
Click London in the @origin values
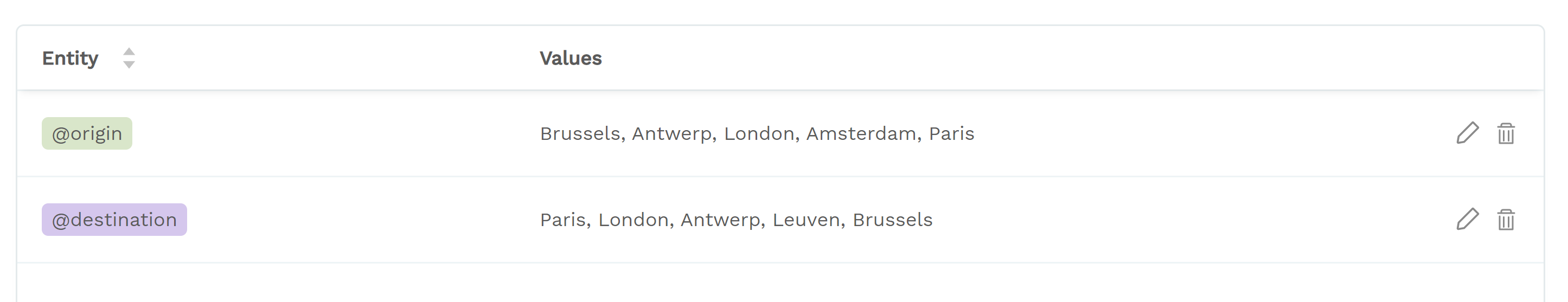(758, 133)
